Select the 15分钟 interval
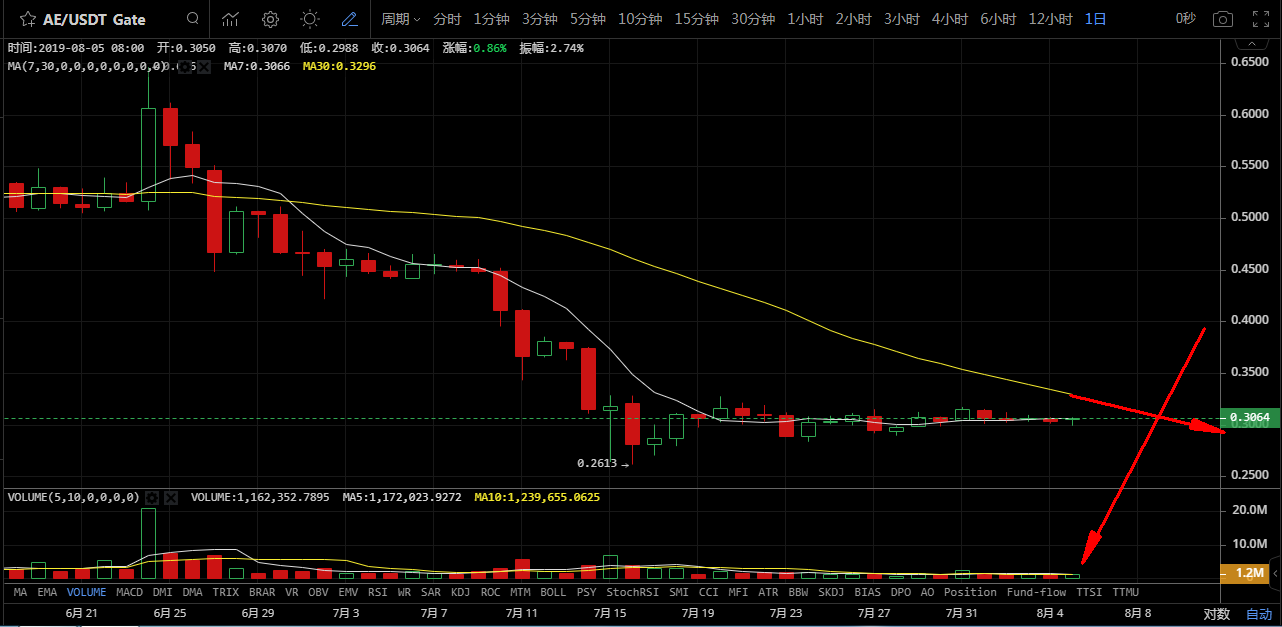This screenshot has width=1282, height=627. tap(696, 19)
